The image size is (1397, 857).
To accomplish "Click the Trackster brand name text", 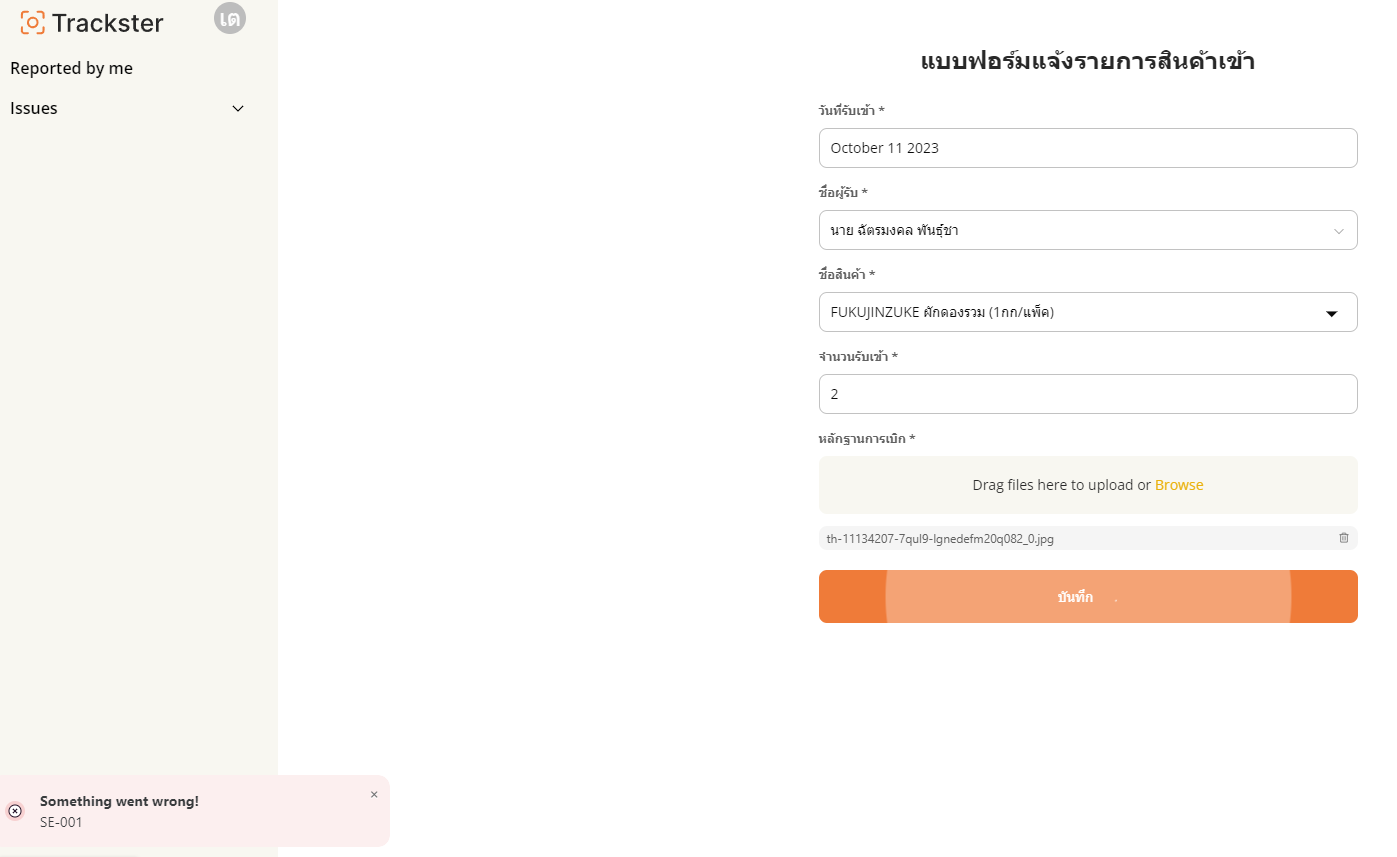I will 108,22.
